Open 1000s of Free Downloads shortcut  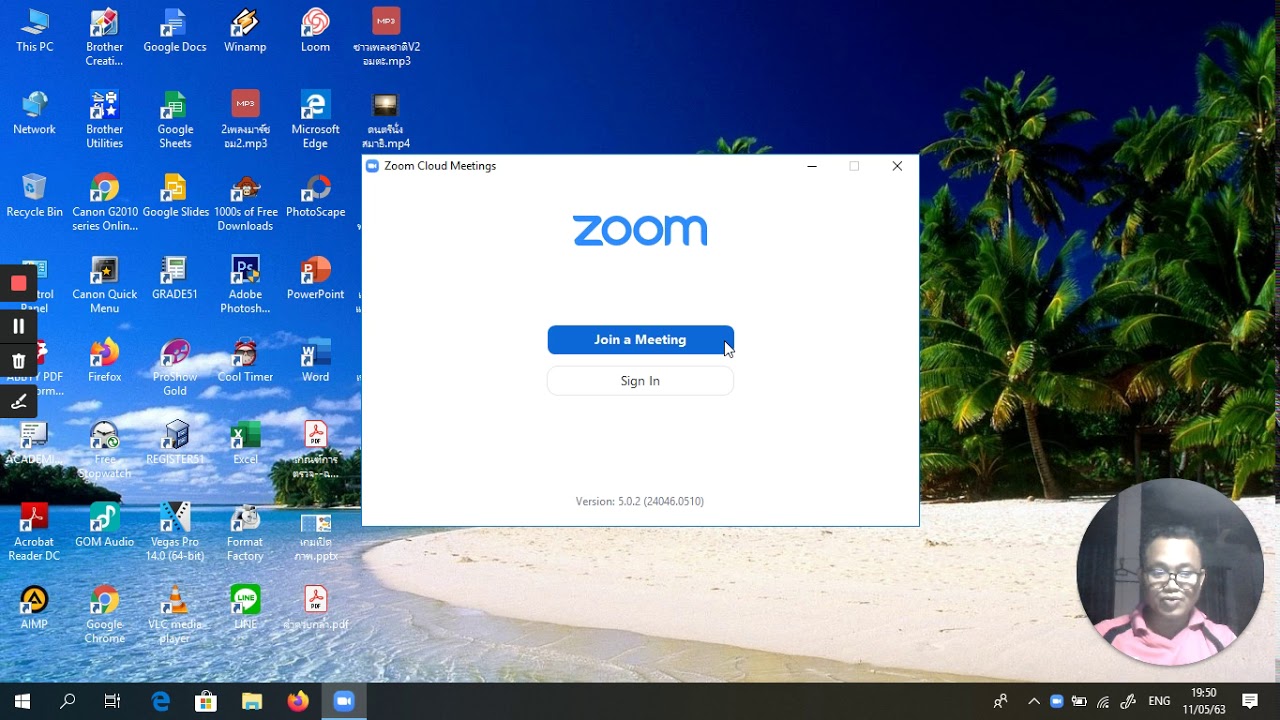coord(245,203)
